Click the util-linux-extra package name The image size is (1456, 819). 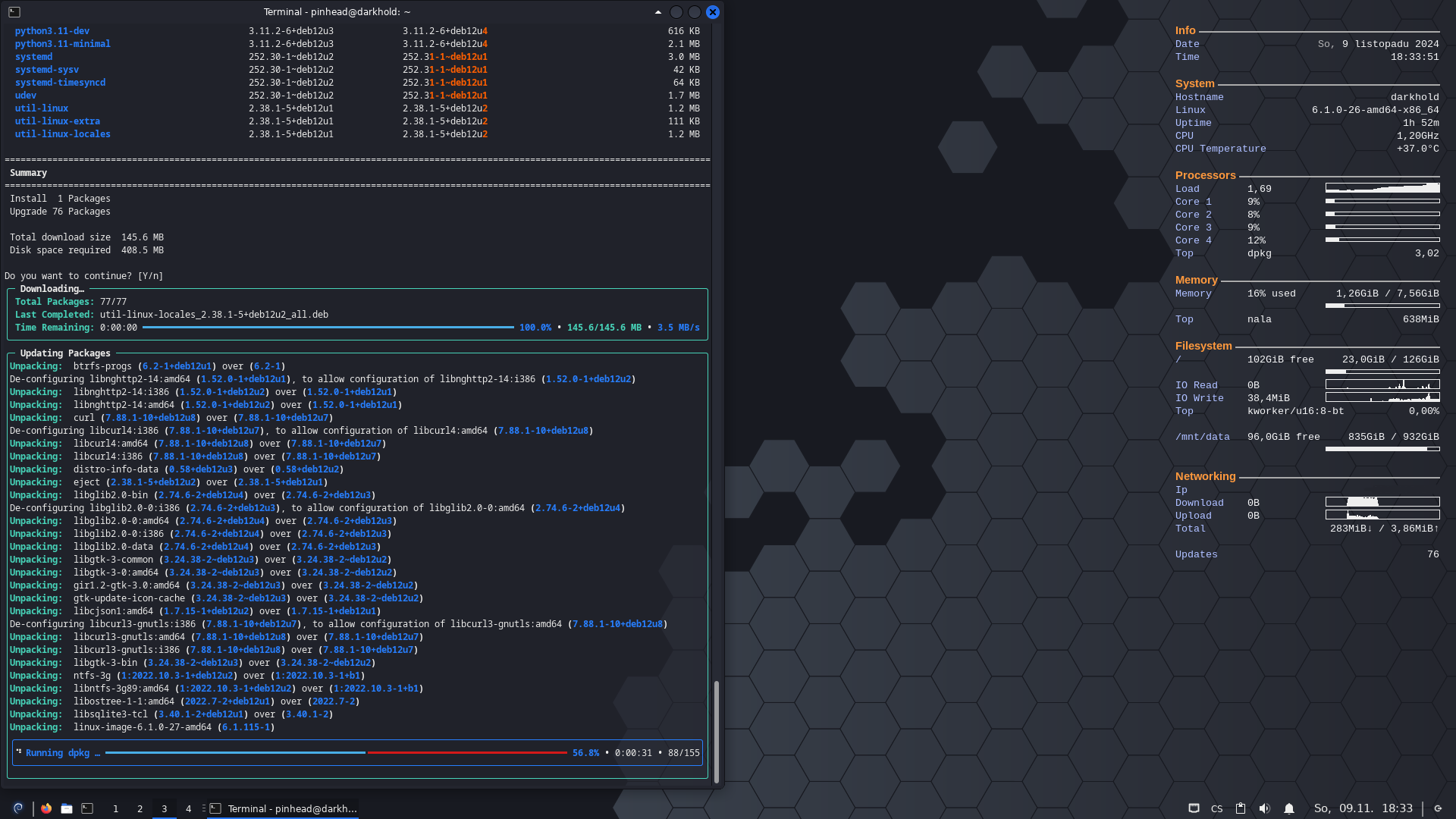coord(58,121)
